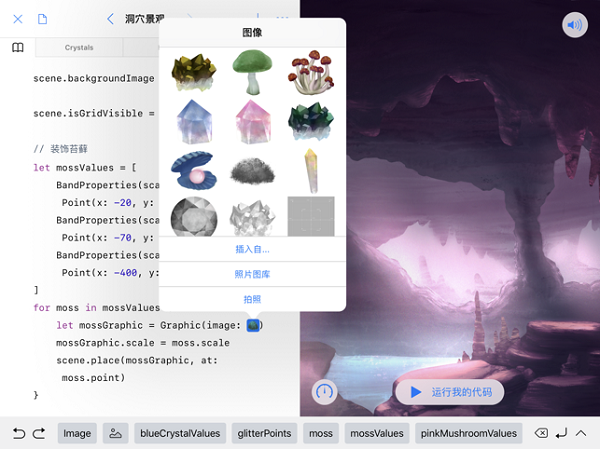Insert pinkMushroomValues suggestion
This screenshot has width=600, height=449.
(x=469, y=433)
